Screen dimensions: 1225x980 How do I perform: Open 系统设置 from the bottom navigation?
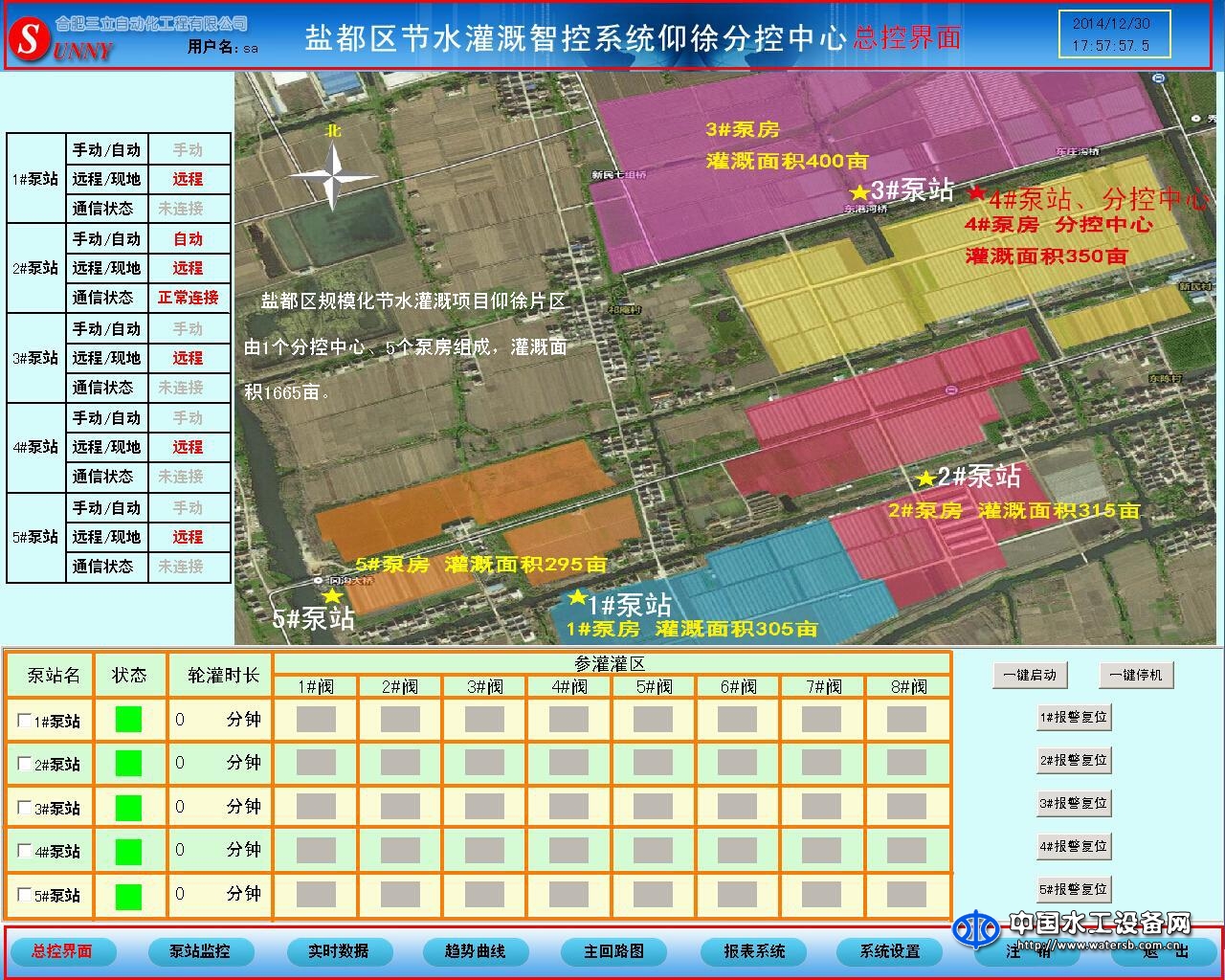[890, 951]
